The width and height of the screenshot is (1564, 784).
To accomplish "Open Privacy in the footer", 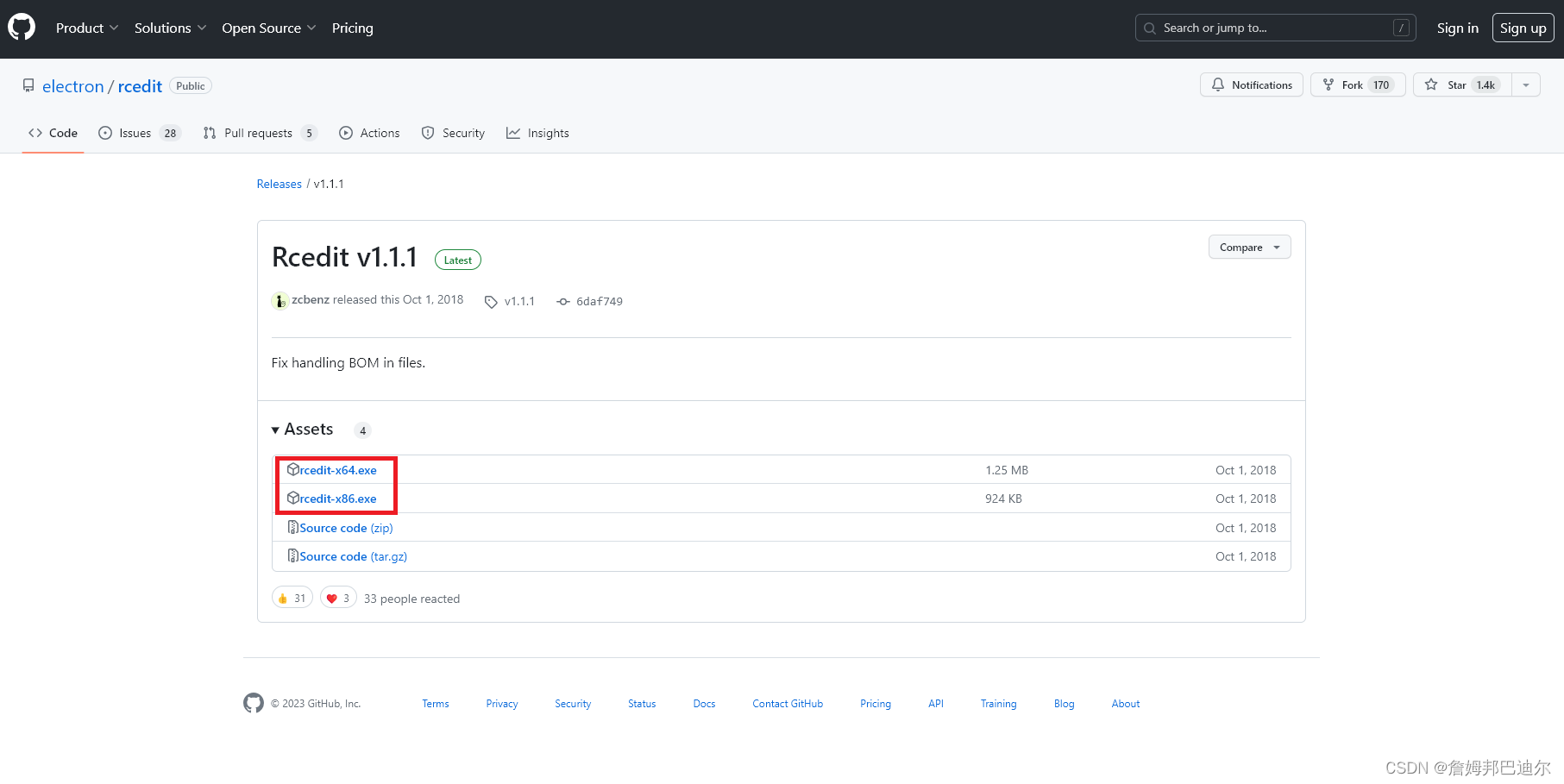I will [502, 704].
